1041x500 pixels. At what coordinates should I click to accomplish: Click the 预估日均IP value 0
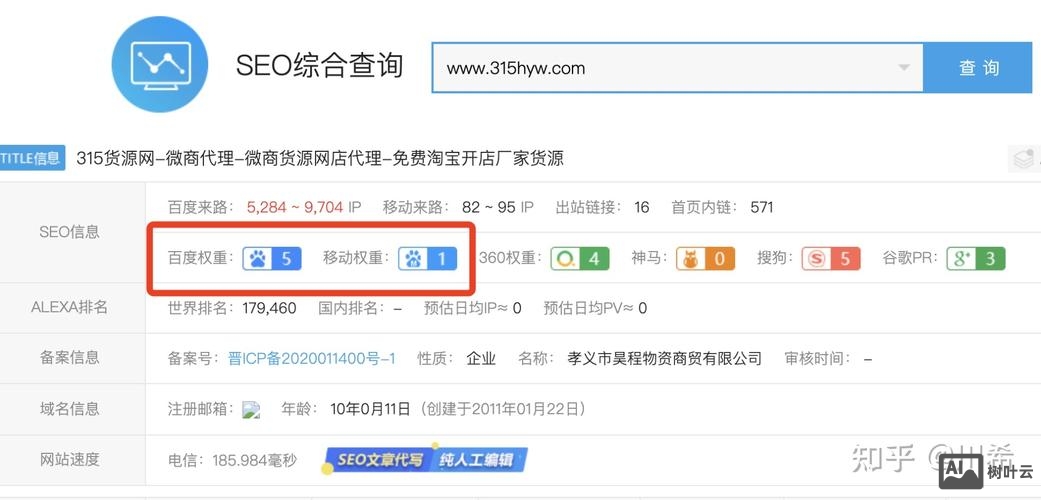click(517, 308)
